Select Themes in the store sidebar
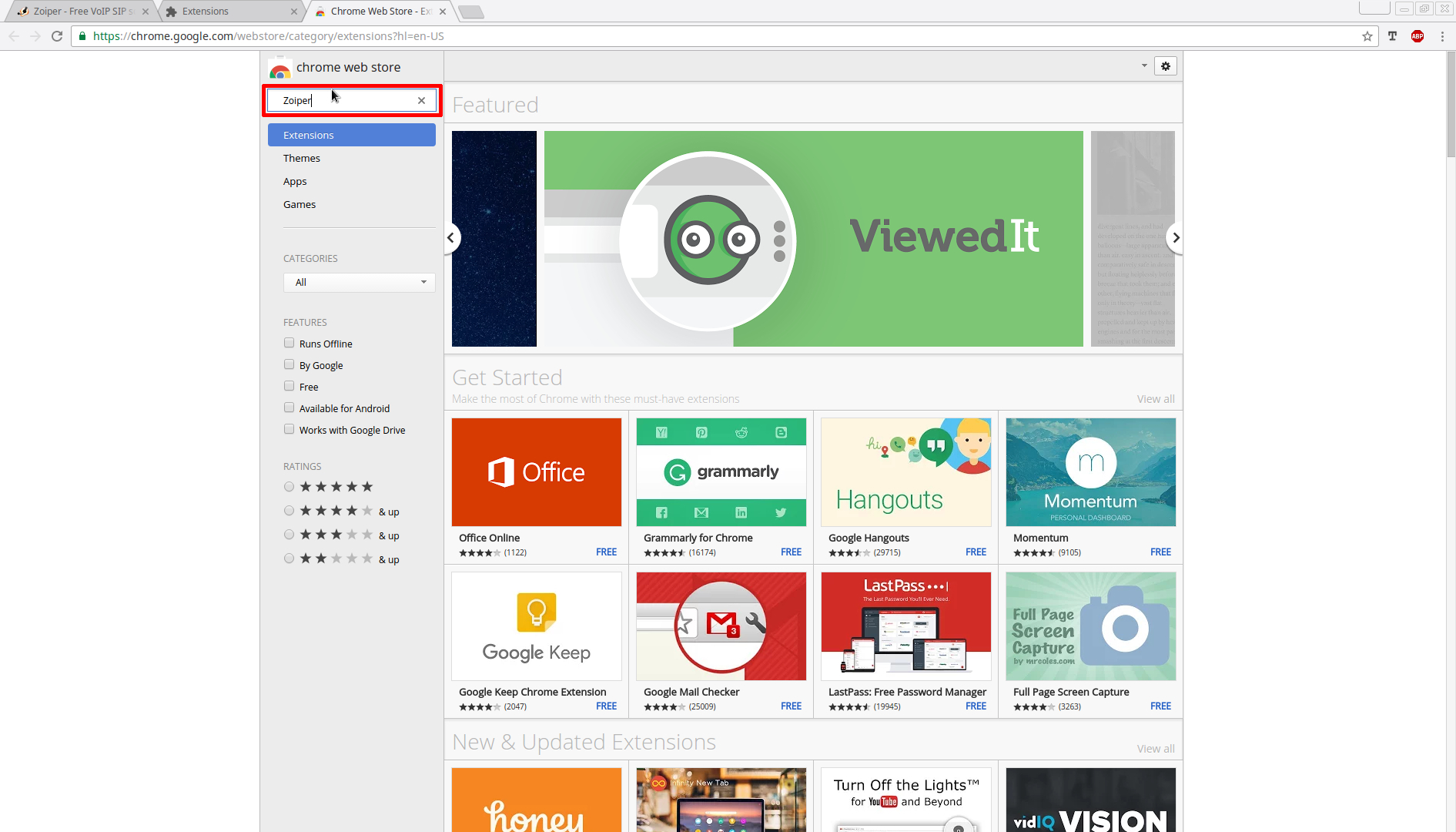This screenshot has height=832, width=1456. pos(302,158)
